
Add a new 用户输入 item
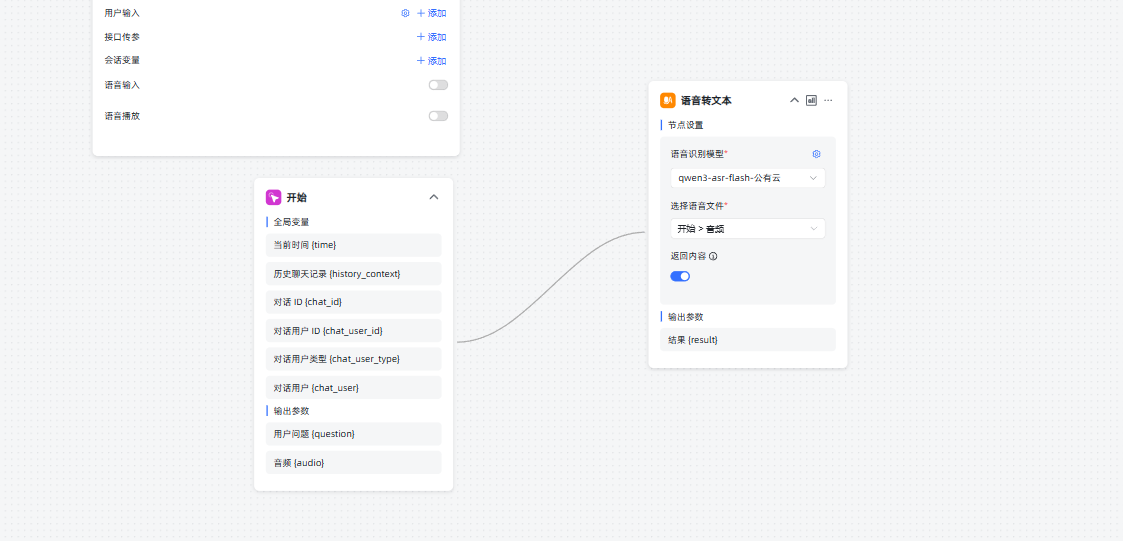pyautogui.click(x=431, y=13)
